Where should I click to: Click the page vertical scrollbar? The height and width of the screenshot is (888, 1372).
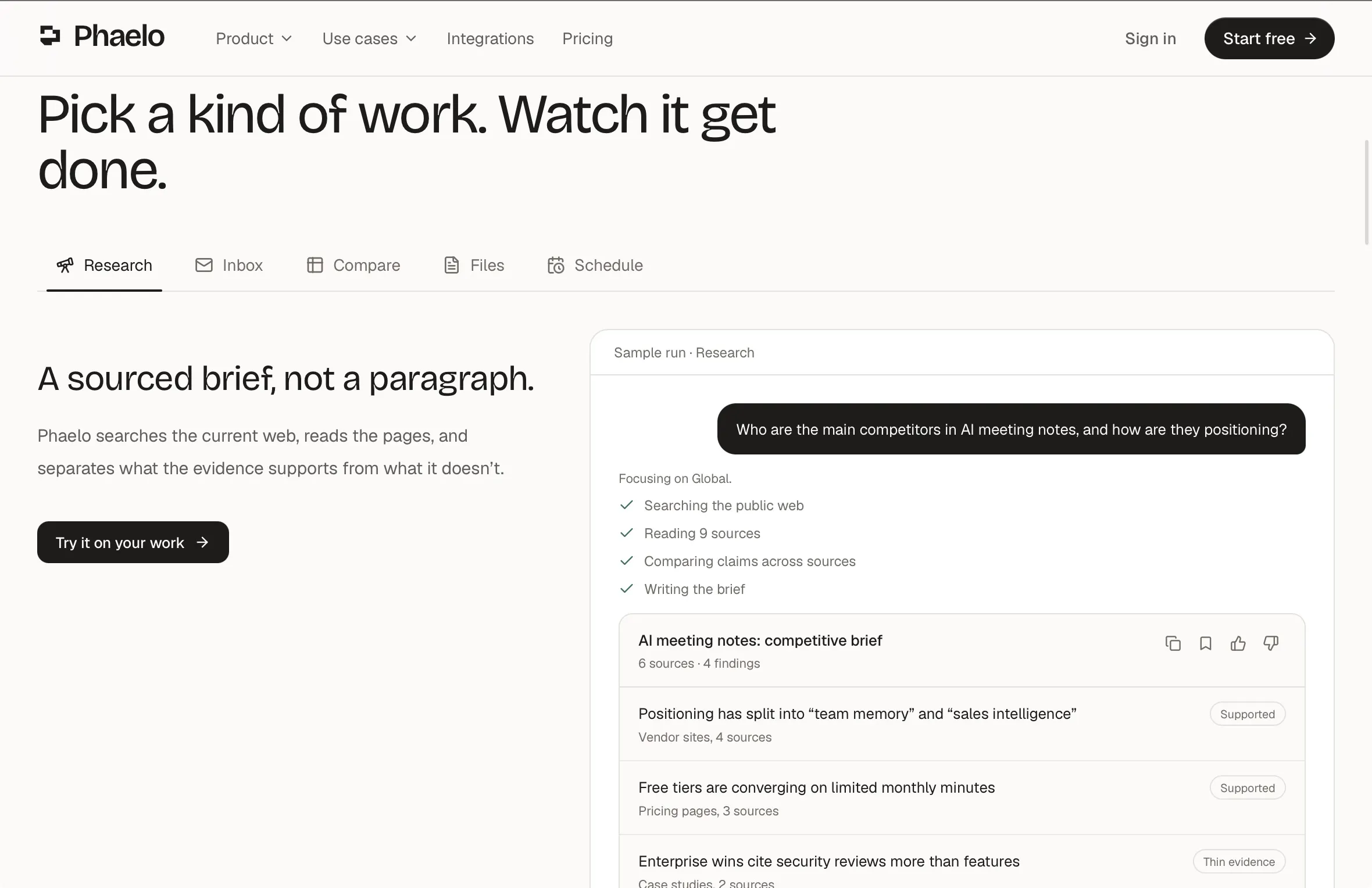pos(1367,192)
